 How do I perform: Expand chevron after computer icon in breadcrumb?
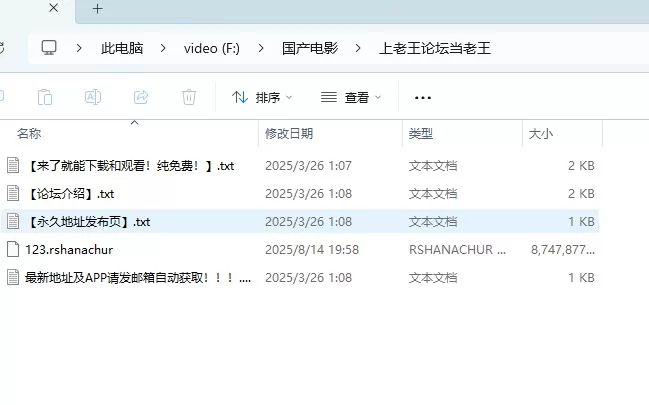(79, 48)
